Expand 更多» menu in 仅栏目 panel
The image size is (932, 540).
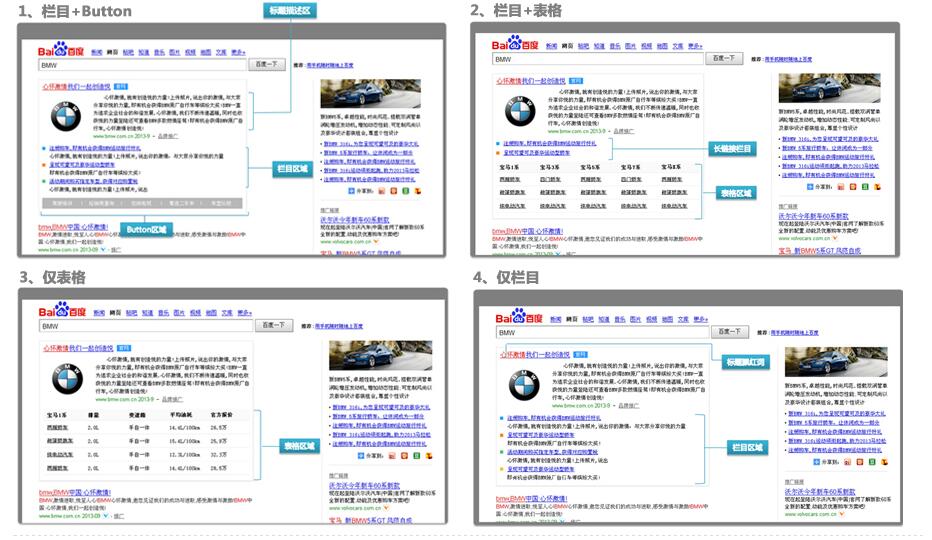point(701,319)
